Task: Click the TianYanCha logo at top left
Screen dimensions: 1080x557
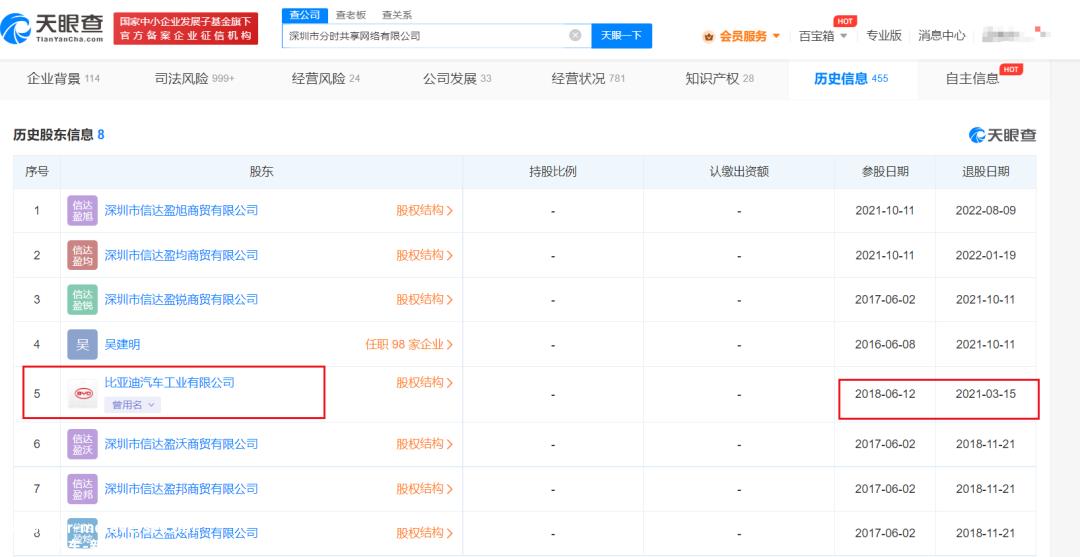Action: point(52,28)
